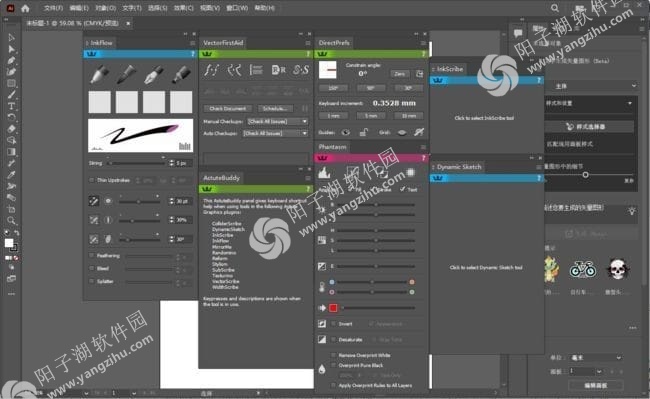Open the Edit menu
This screenshot has height=399, width=650.
[x=79, y=8]
